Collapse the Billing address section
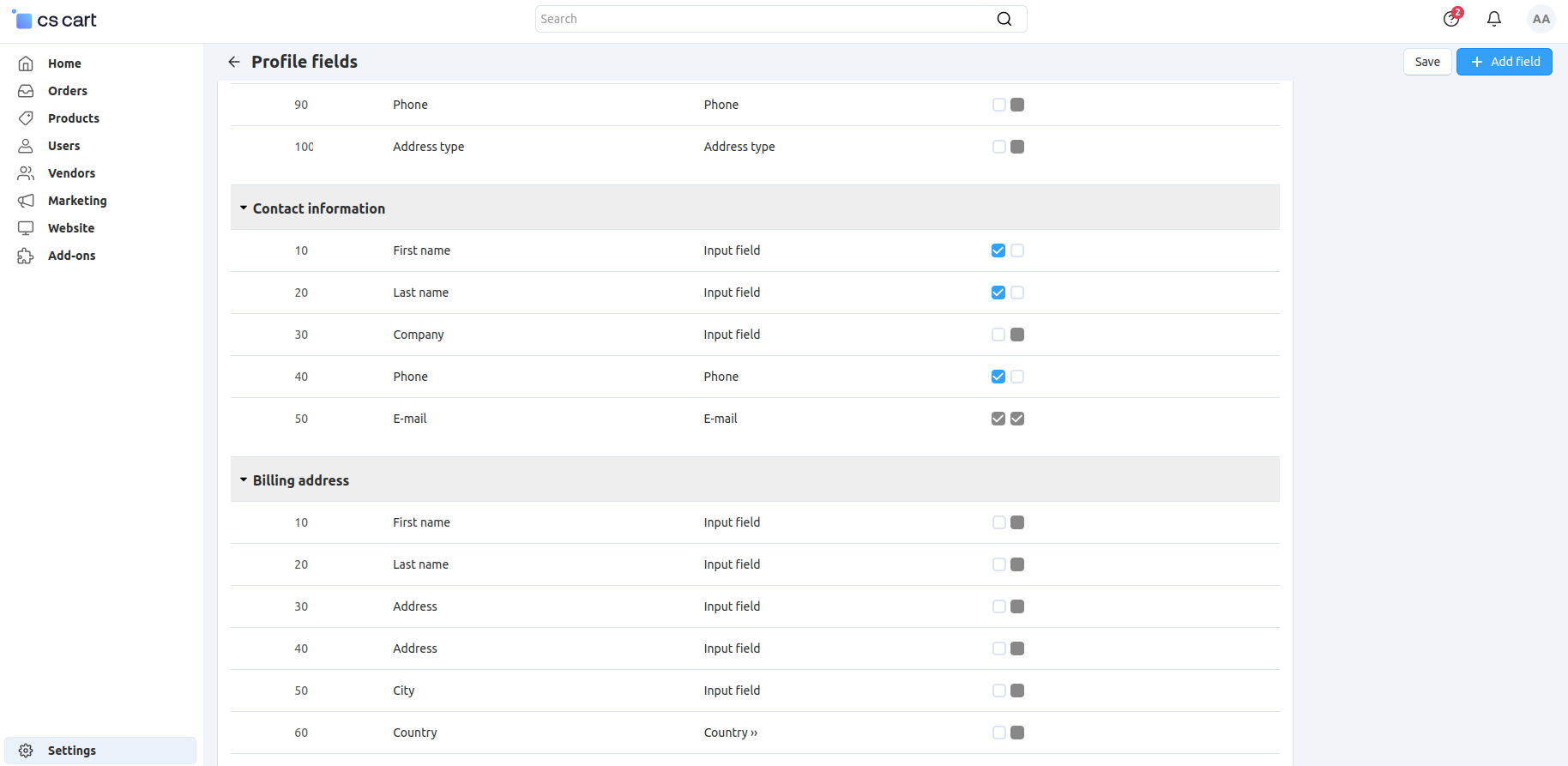This screenshot has height=766, width=1568. 244,480
